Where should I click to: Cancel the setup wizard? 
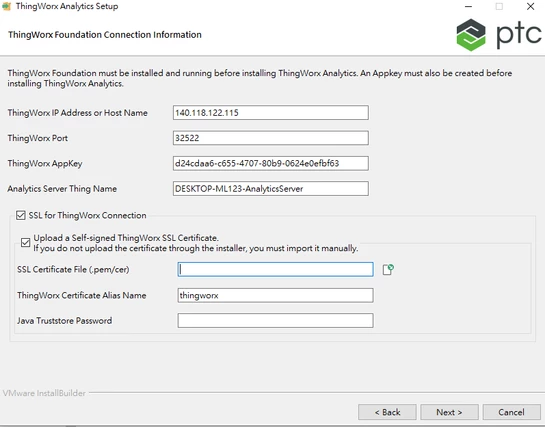coord(511,412)
